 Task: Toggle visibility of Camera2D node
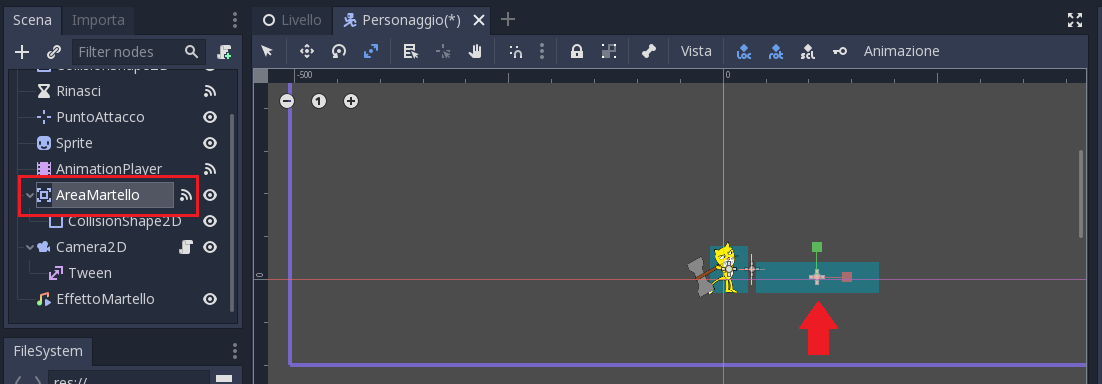coord(209,247)
